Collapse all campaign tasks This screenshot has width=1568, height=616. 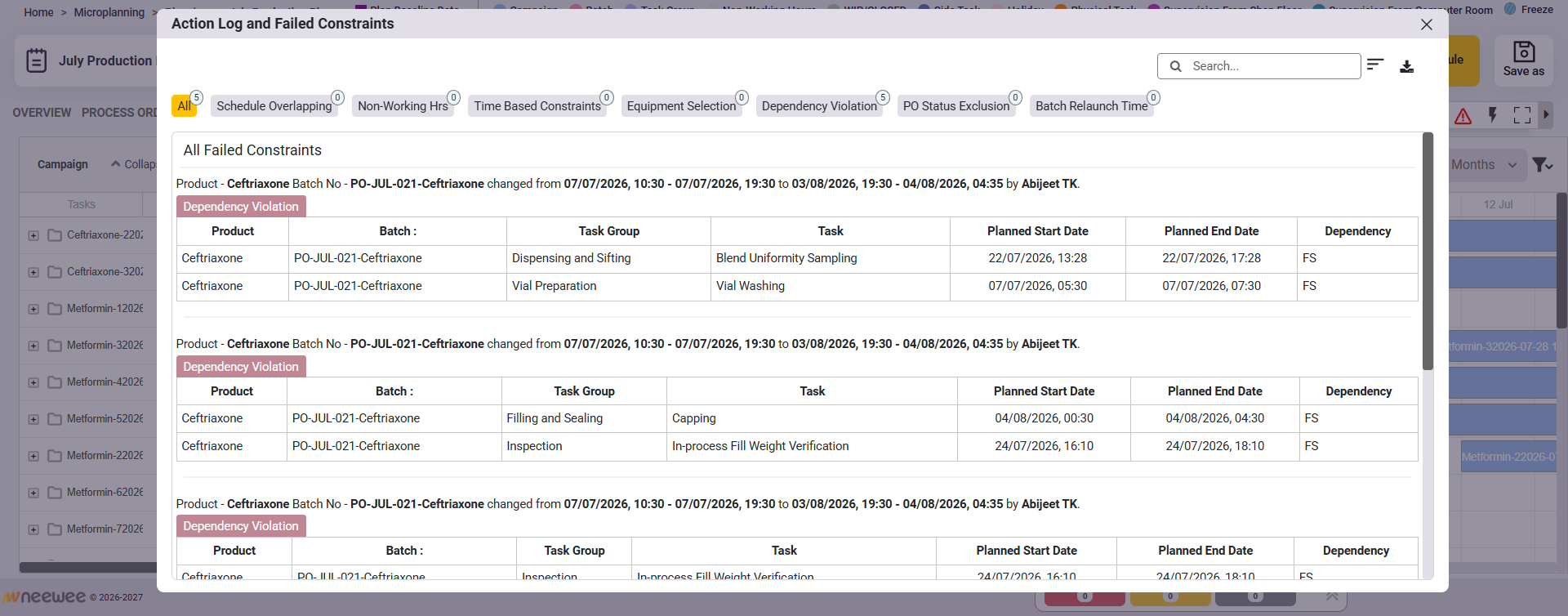(x=134, y=164)
